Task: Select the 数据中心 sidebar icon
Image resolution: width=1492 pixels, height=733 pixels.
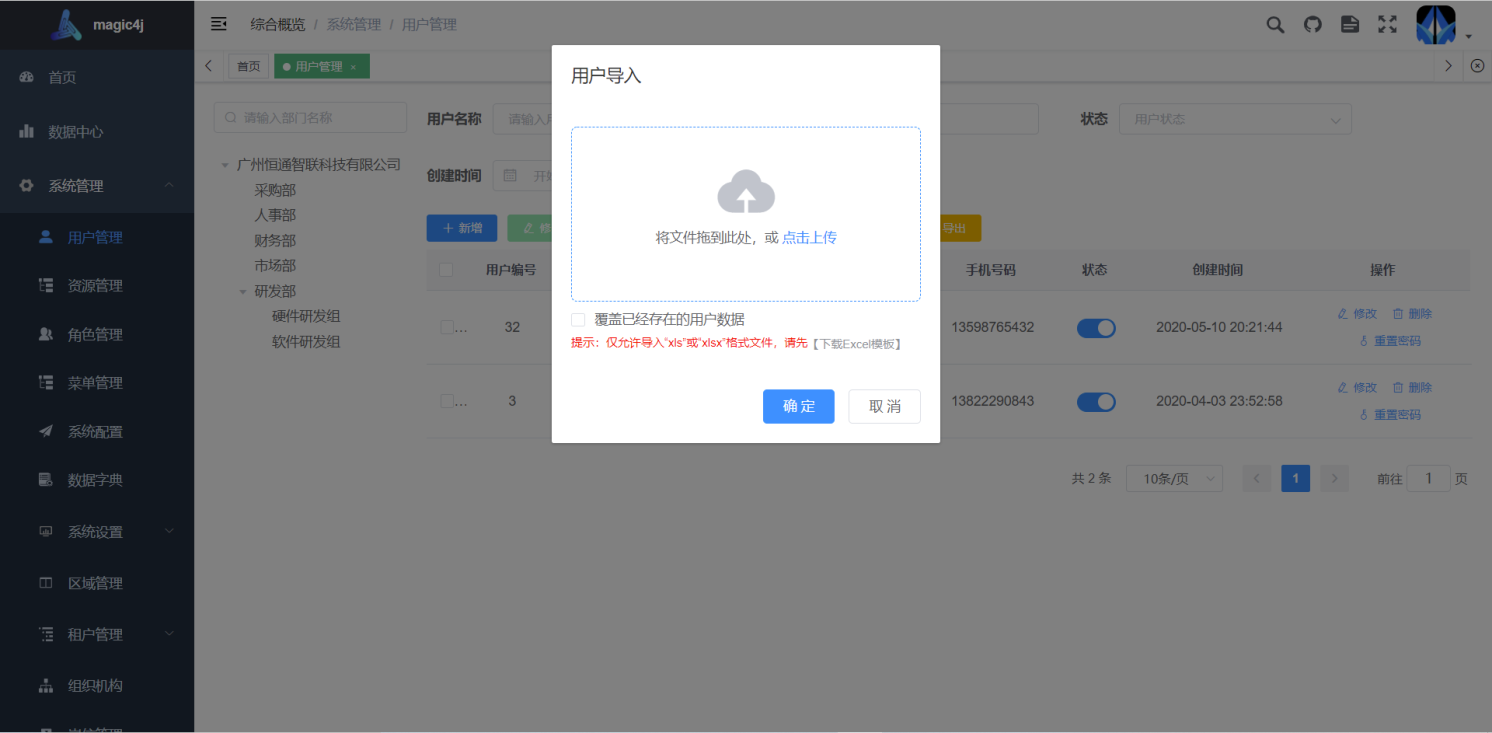Action: [x=26, y=131]
